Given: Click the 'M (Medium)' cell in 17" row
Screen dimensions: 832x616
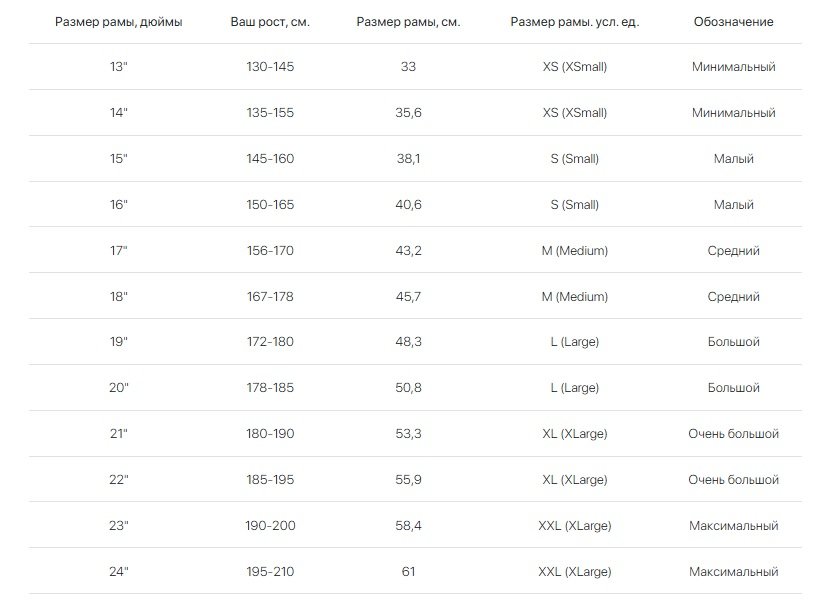Looking at the screenshot, I should pos(575,250).
